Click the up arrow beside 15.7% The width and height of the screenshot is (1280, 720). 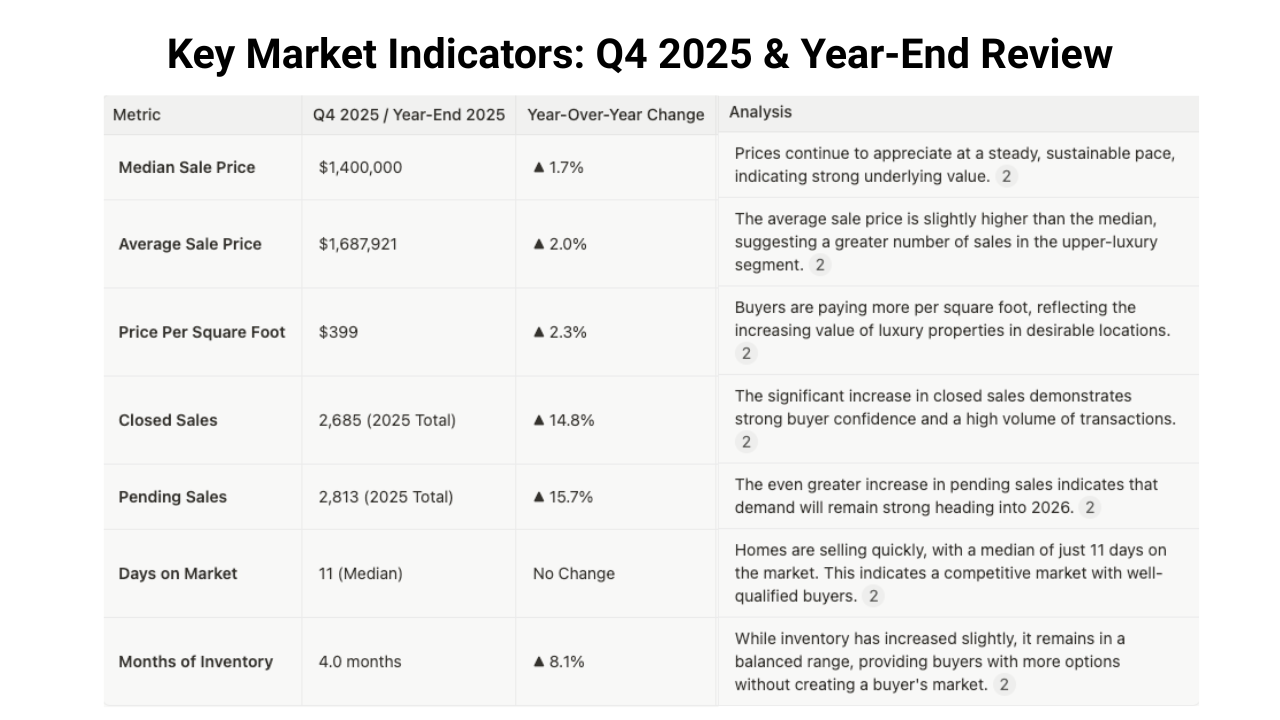pos(539,497)
